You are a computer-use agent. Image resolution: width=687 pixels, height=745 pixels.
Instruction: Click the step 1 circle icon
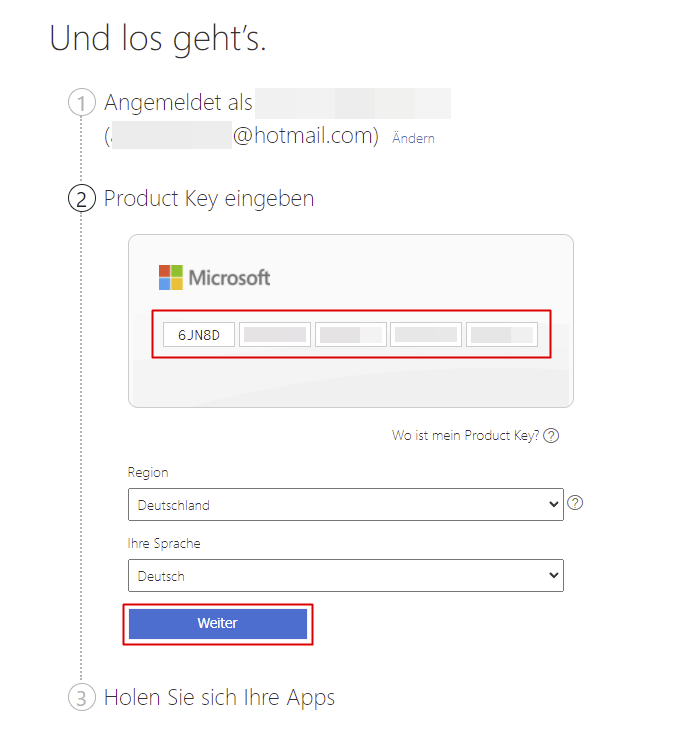pos(82,103)
